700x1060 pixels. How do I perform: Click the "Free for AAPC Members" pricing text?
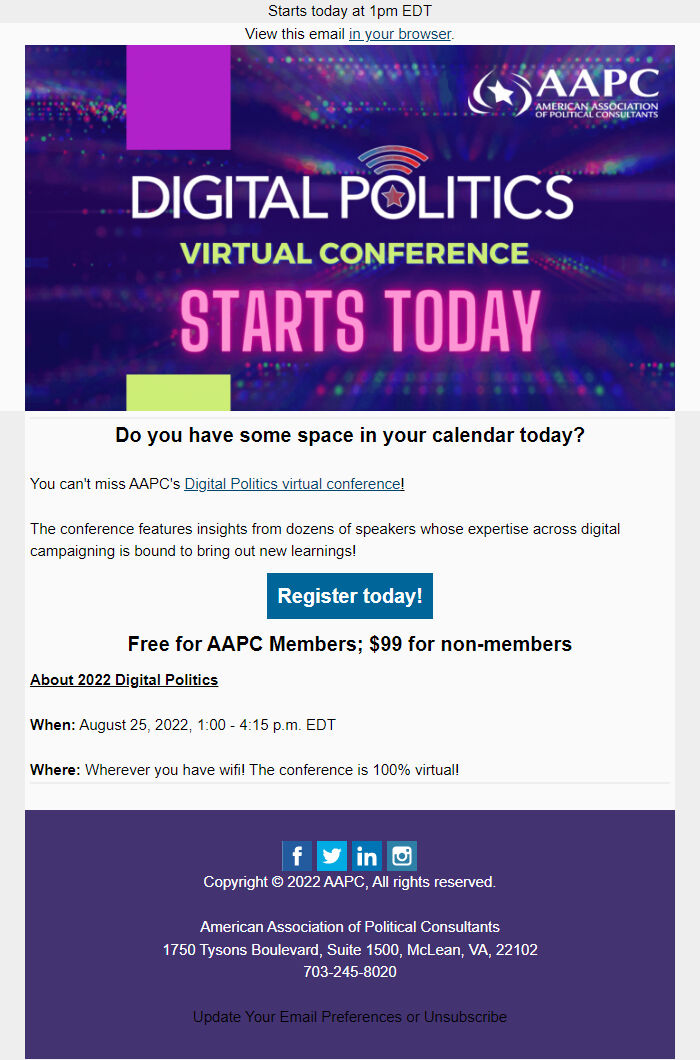pos(350,644)
